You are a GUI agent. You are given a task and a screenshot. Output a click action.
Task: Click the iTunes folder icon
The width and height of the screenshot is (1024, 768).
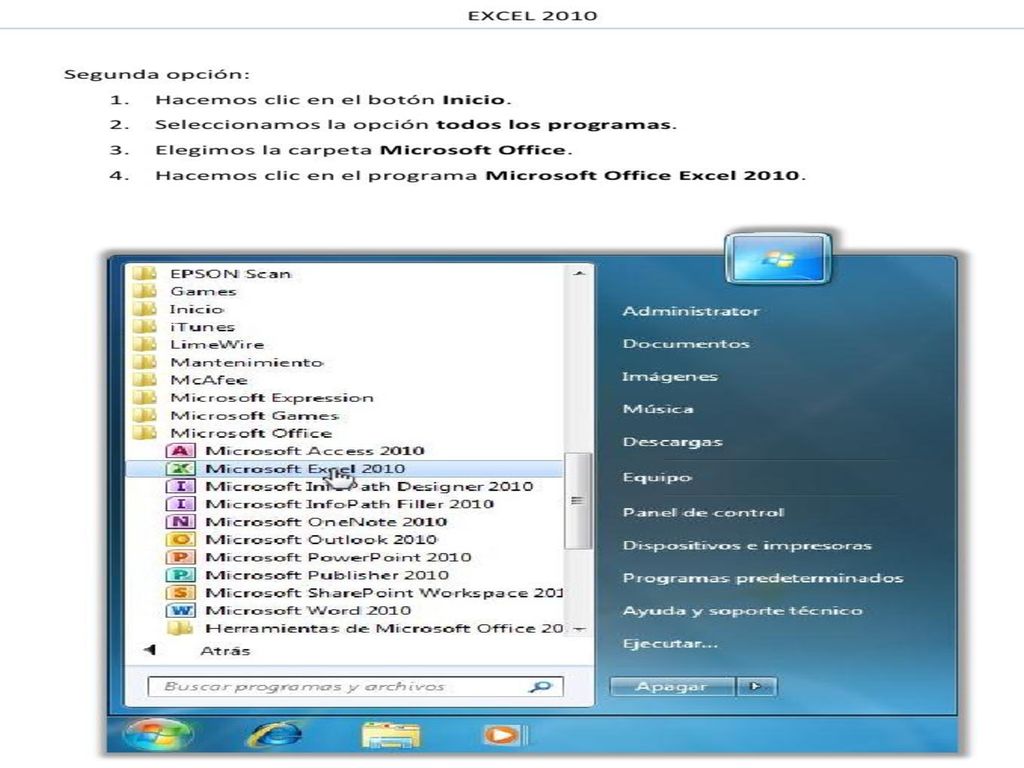click(144, 326)
